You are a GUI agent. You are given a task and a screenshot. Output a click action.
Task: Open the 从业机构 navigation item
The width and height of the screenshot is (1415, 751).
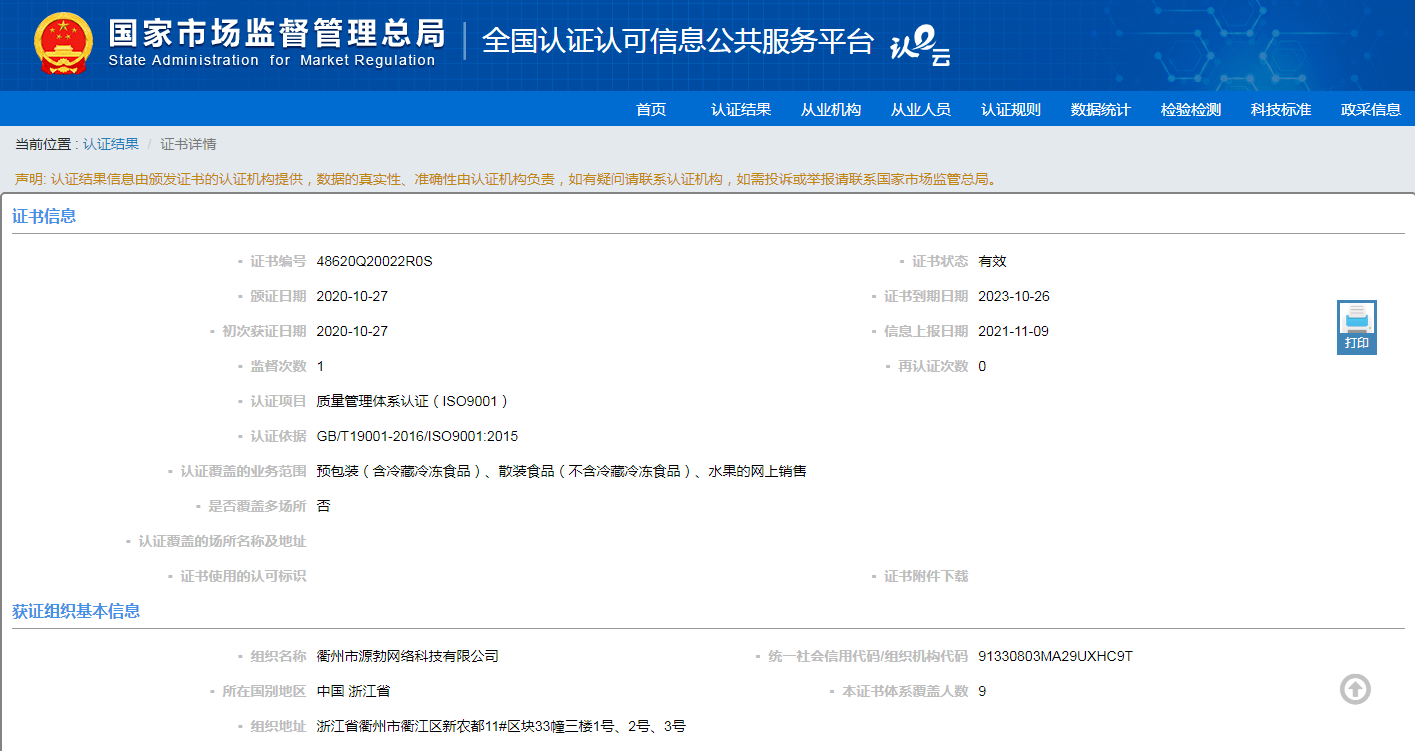tap(831, 110)
